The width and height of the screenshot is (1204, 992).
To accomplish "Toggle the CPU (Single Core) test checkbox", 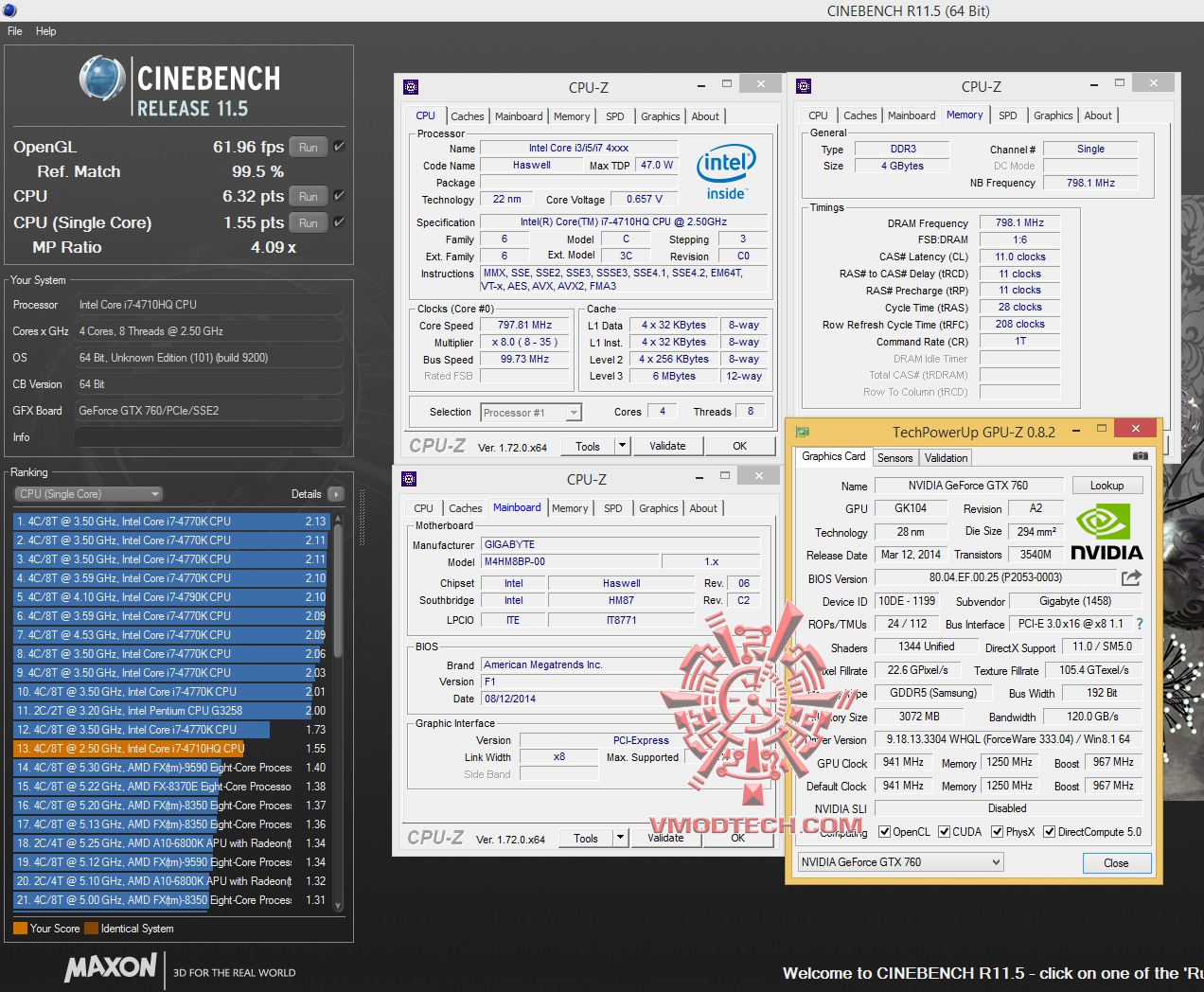I will click(339, 222).
